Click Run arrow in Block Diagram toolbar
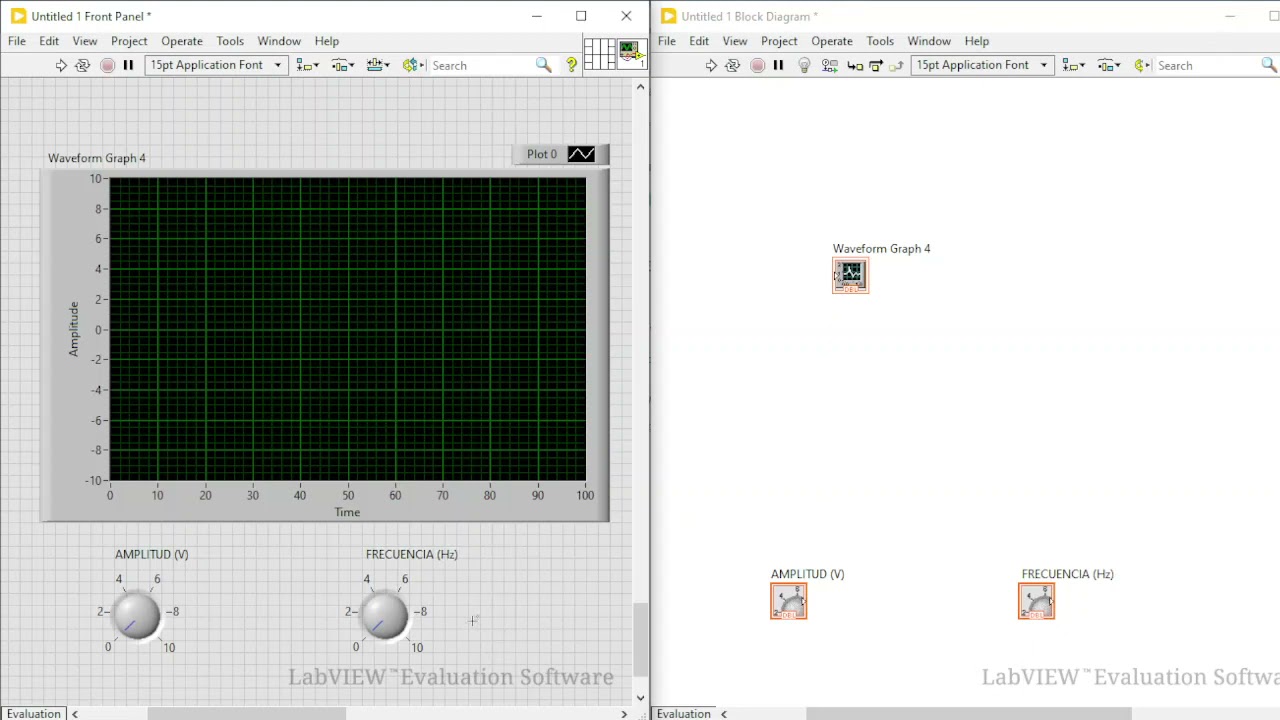Screen dimensions: 1280x720 coord(711,65)
